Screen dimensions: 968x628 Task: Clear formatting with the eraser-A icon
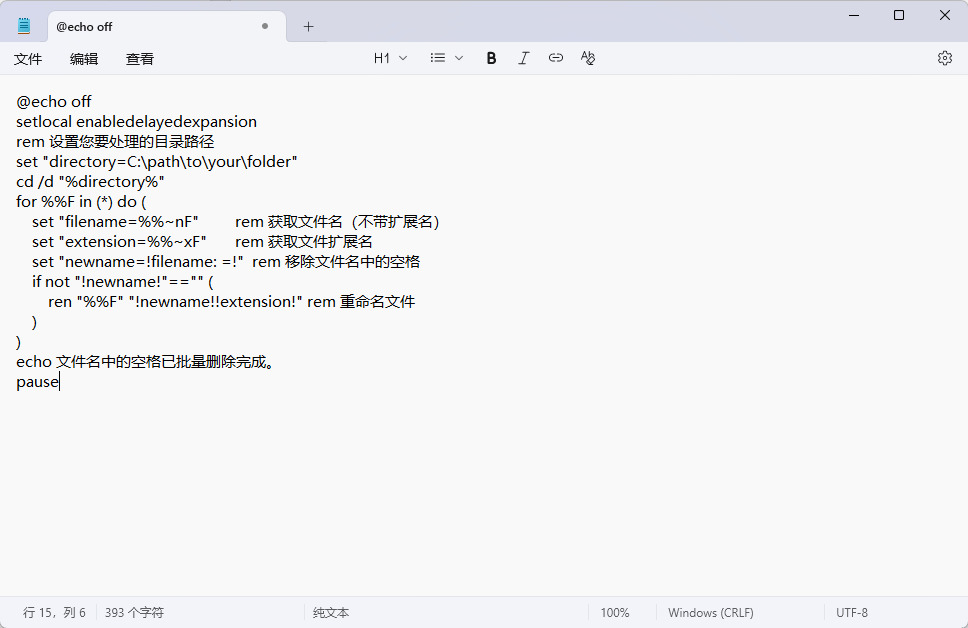click(588, 58)
